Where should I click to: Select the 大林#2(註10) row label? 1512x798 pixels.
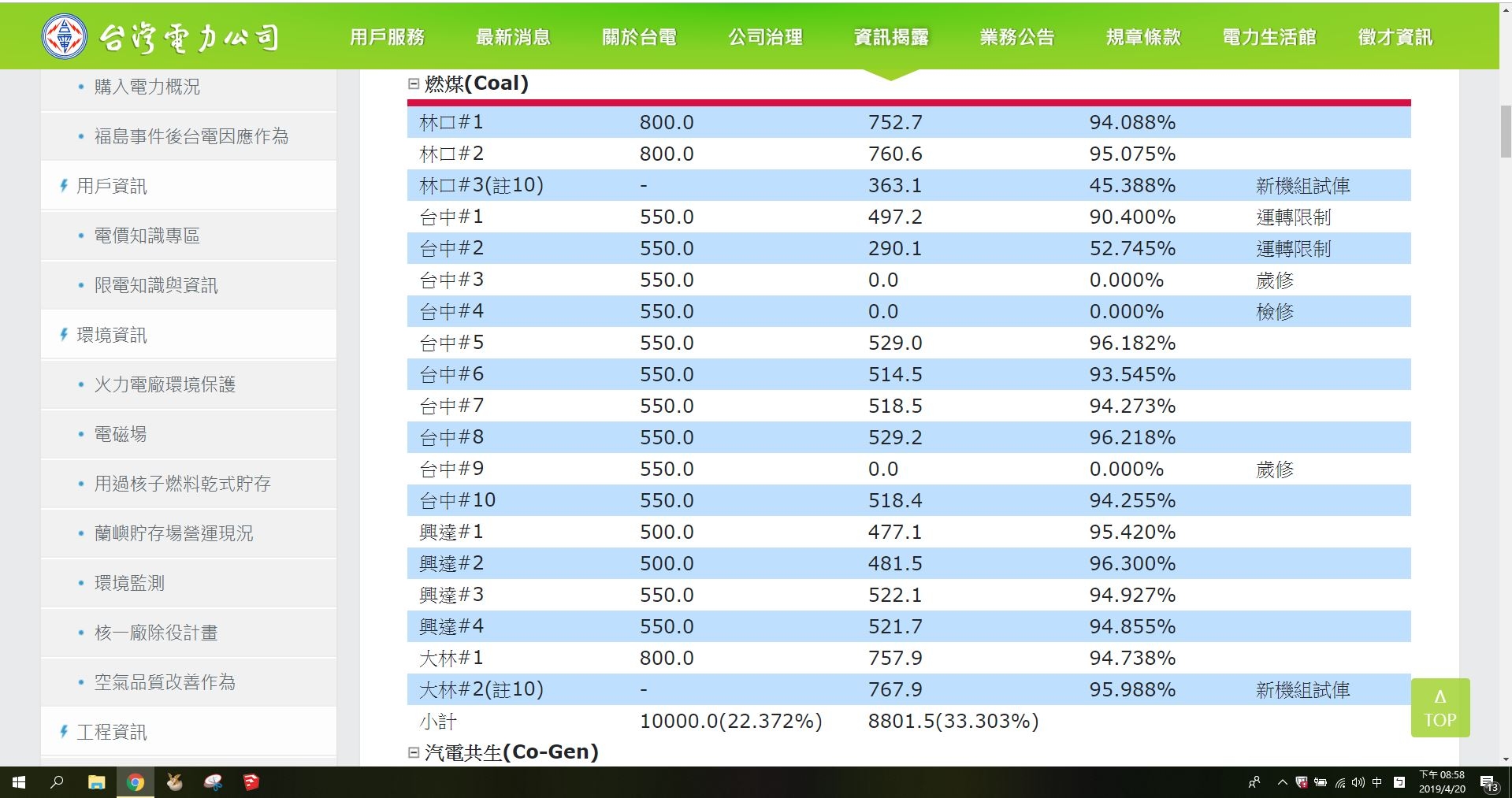click(x=481, y=689)
